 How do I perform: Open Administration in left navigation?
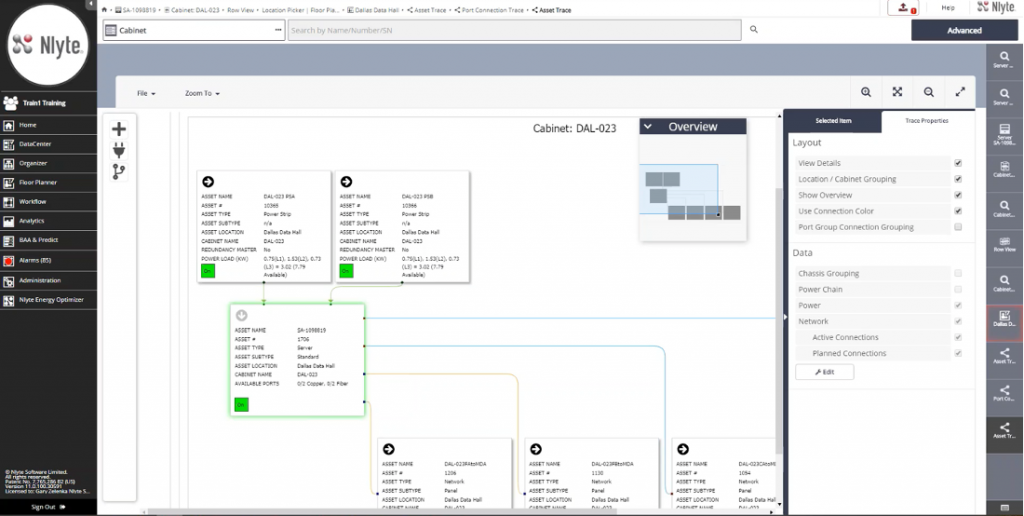(48, 280)
